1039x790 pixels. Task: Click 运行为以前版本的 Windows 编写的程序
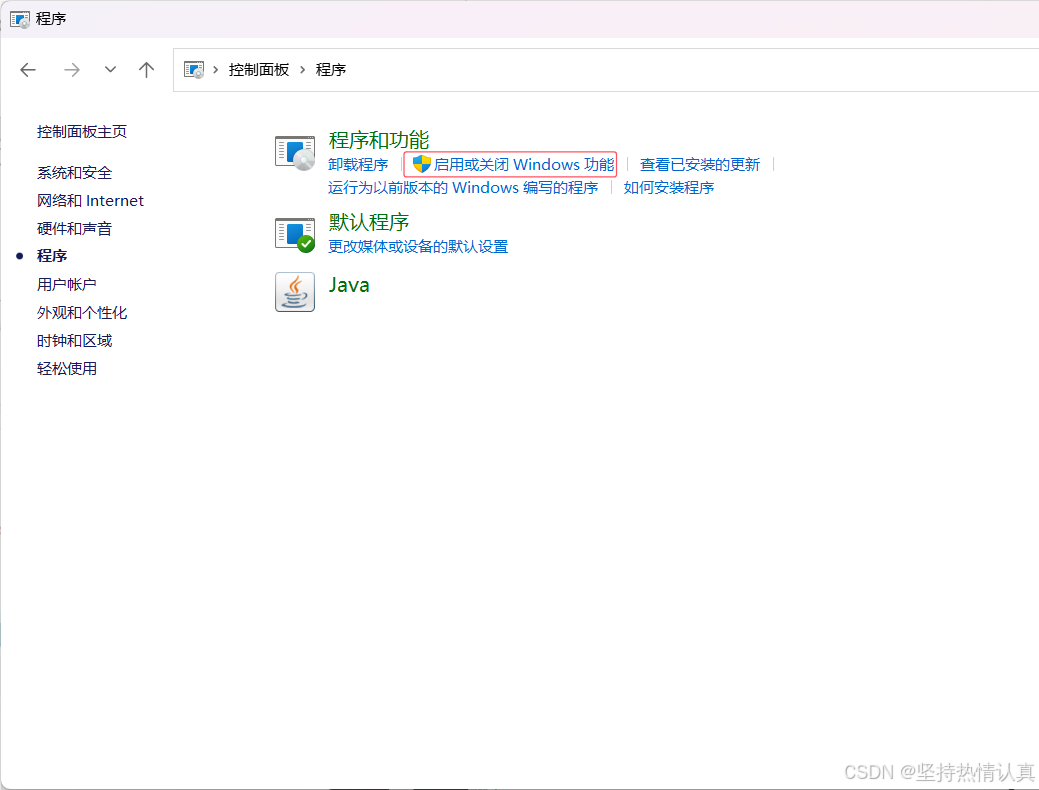point(463,188)
